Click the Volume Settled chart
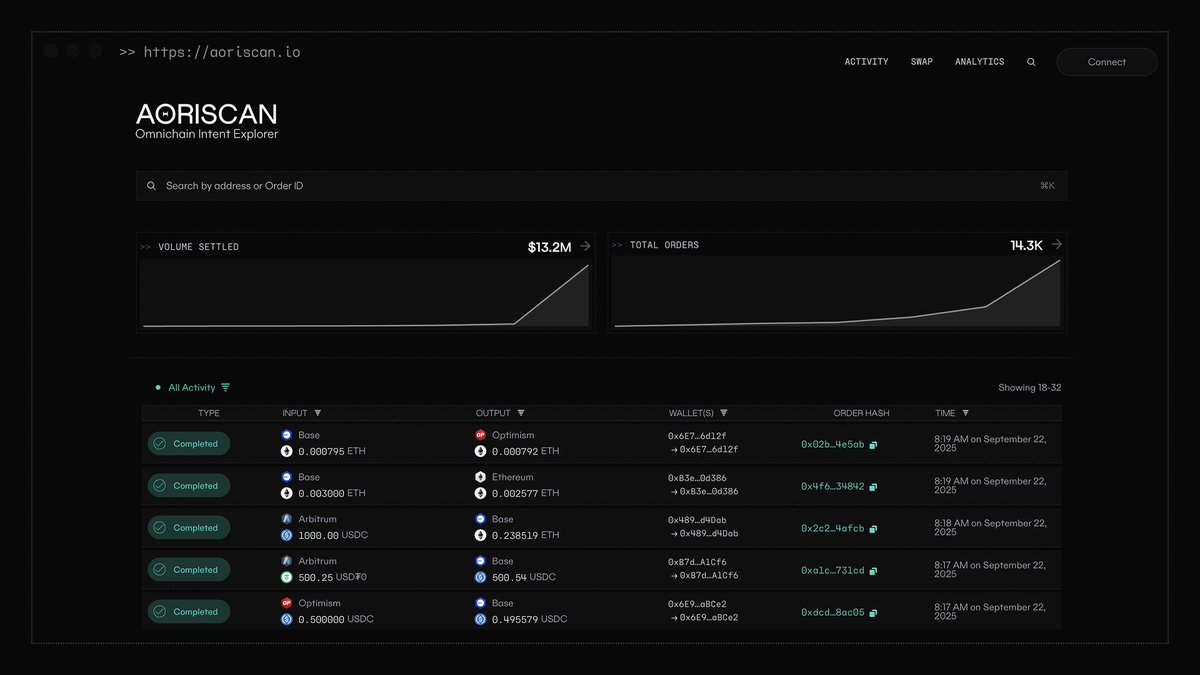Image resolution: width=1200 pixels, height=675 pixels. tap(366, 293)
